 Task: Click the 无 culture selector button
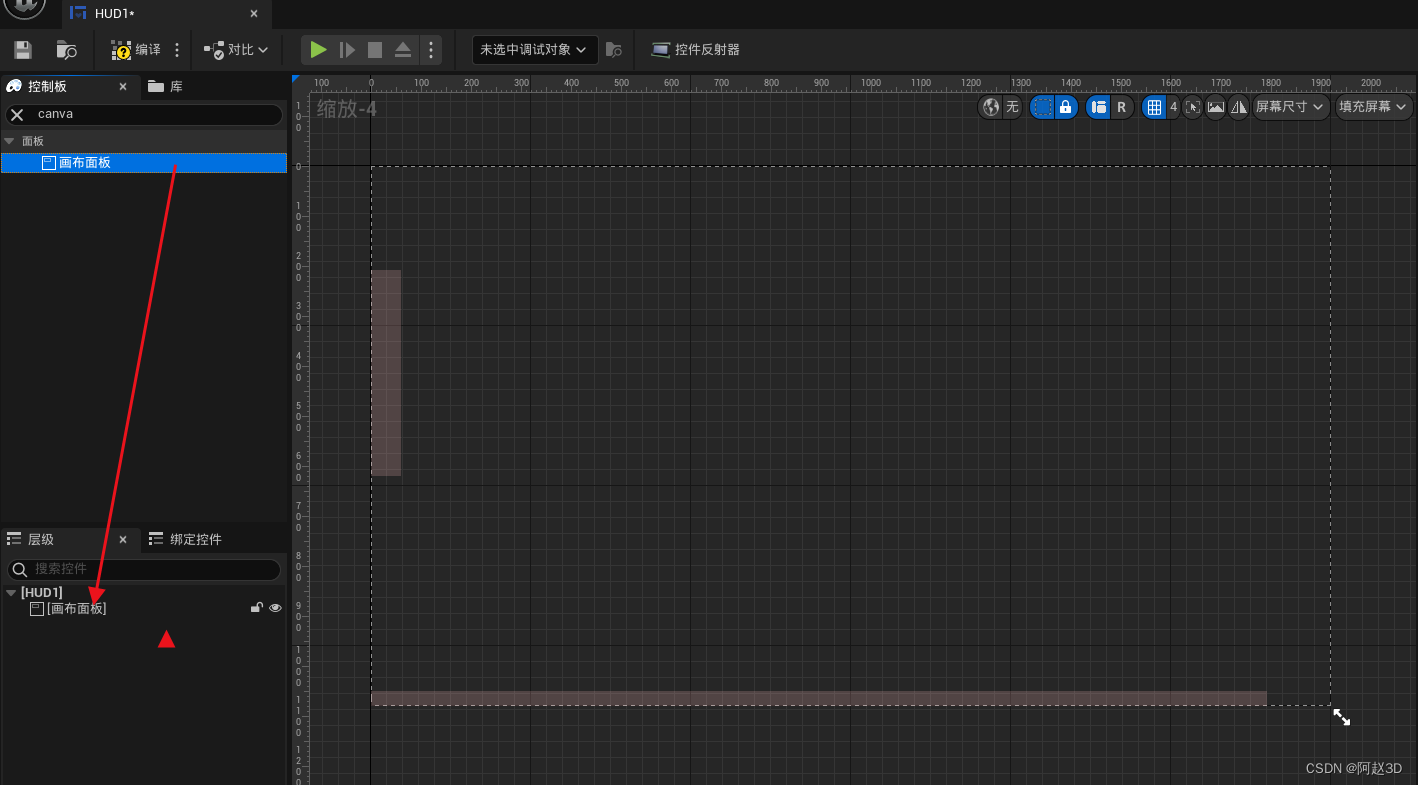[x=1012, y=107]
